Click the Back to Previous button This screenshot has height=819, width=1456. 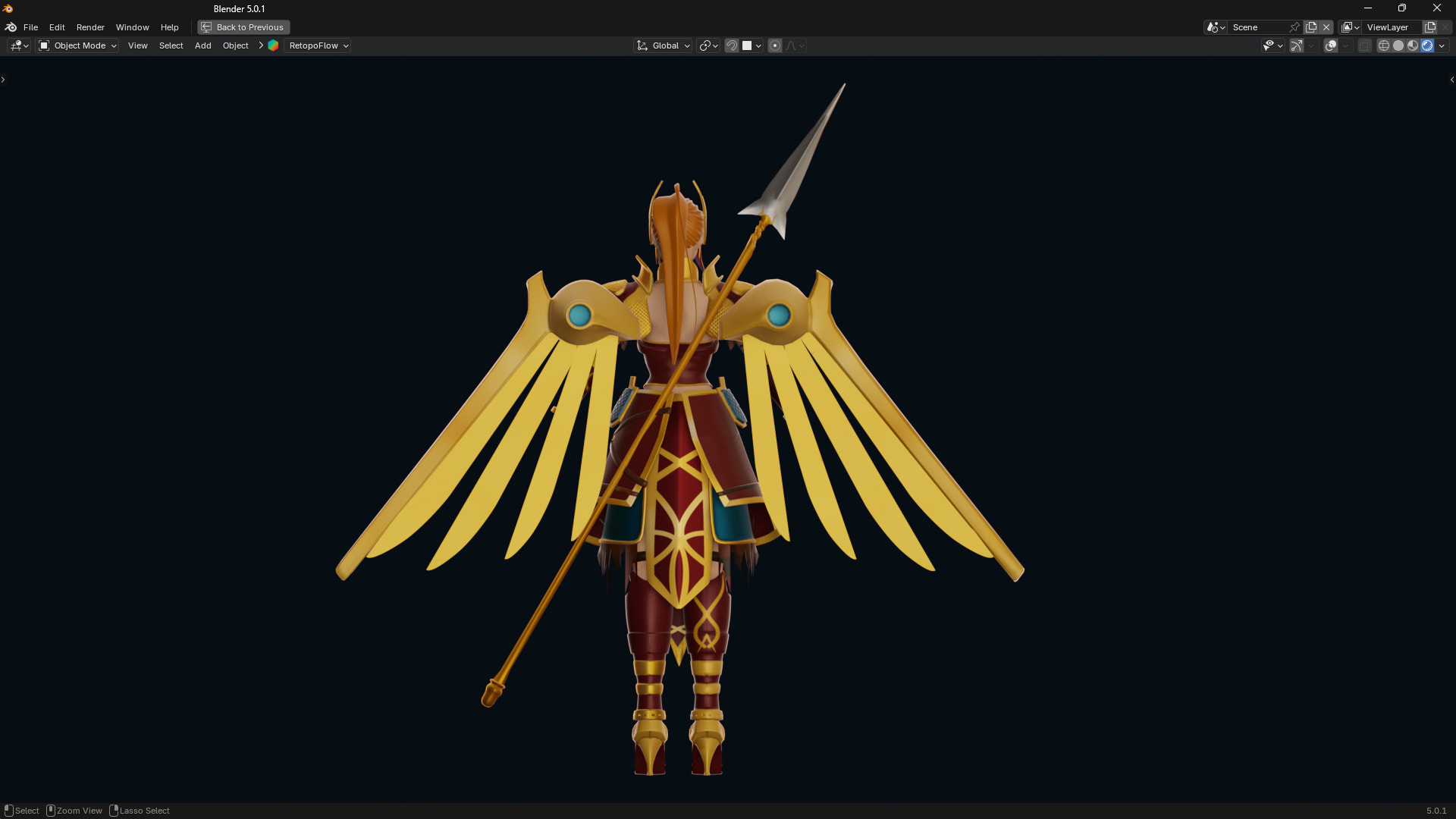243,27
